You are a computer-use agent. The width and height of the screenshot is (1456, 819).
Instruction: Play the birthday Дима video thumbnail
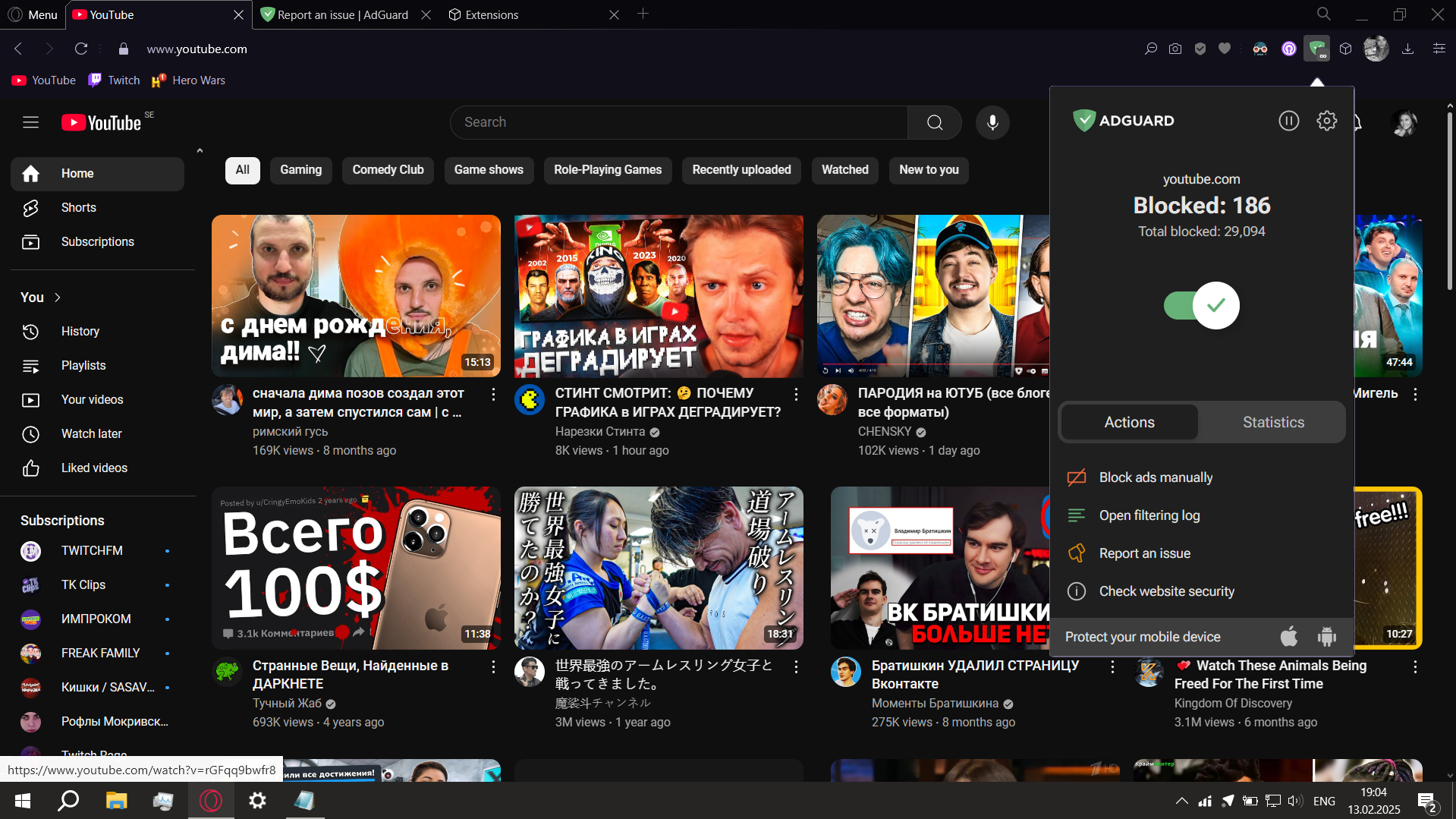(x=356, y=296)
